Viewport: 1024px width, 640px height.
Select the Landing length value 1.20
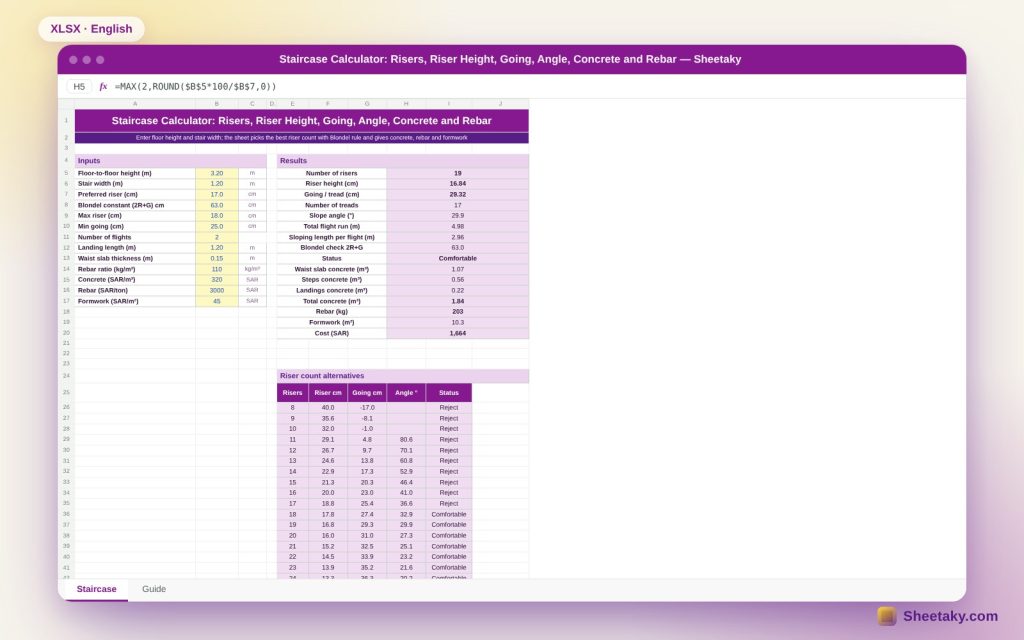pos(217,248)
